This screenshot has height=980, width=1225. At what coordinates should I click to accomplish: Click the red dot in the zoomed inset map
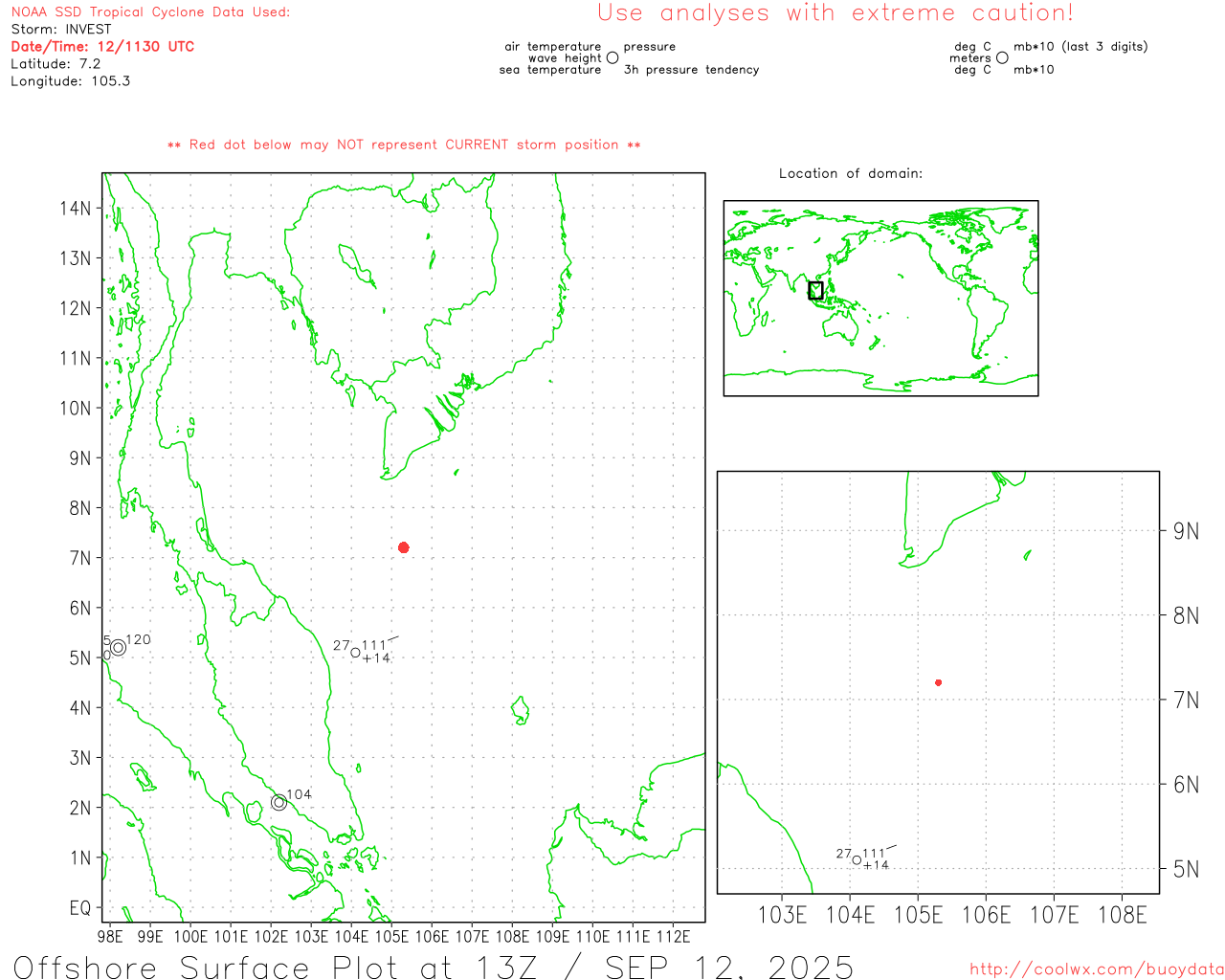[x=938, y=682]
